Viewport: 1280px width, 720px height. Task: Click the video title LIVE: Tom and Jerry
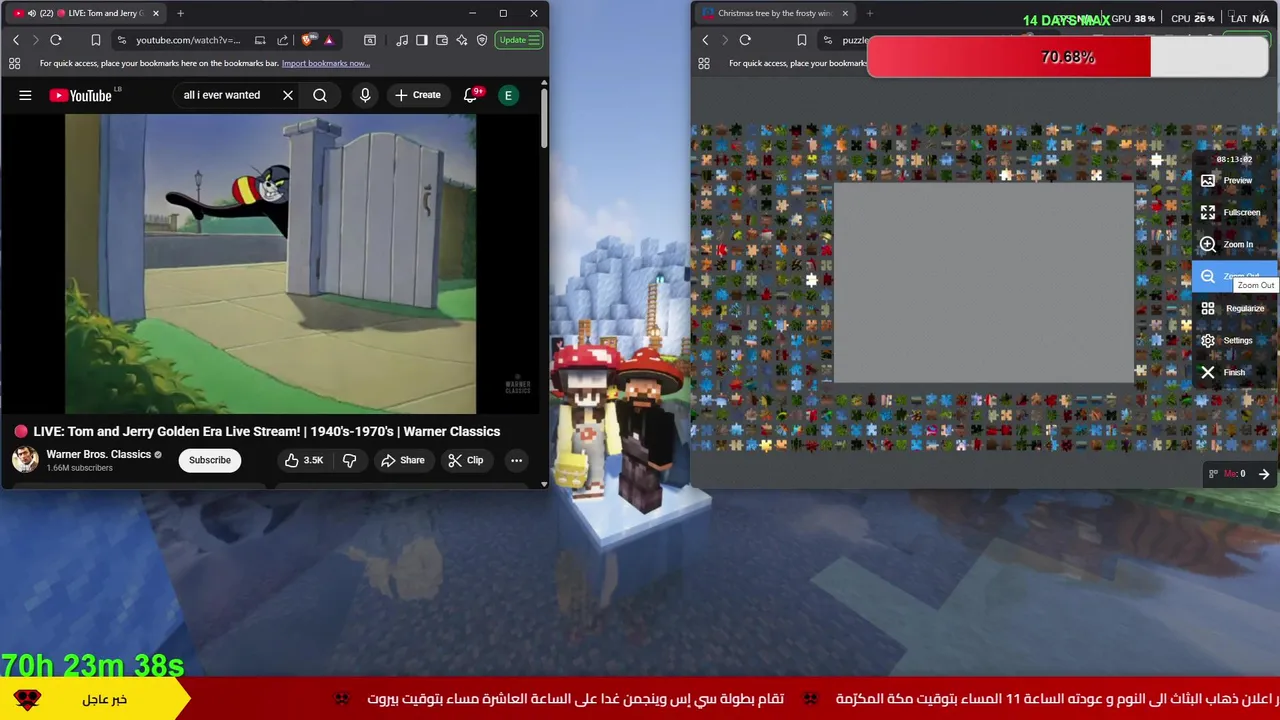(266, 431)
